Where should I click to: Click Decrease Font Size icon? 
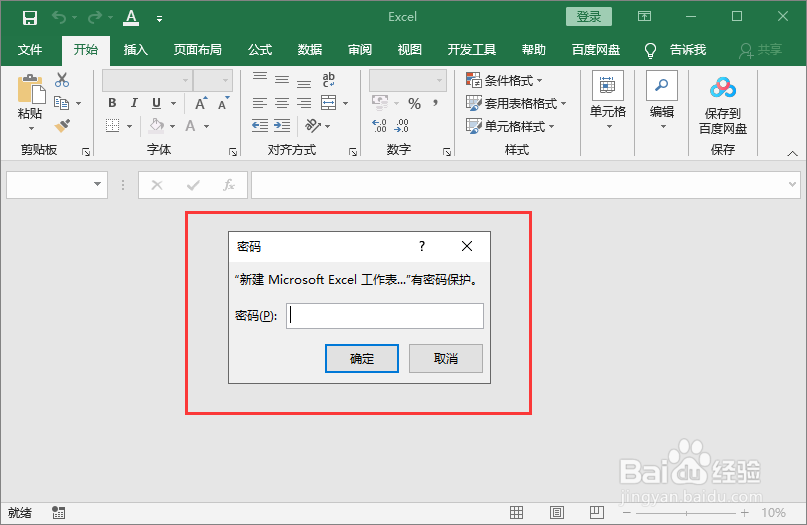[223, 103]
